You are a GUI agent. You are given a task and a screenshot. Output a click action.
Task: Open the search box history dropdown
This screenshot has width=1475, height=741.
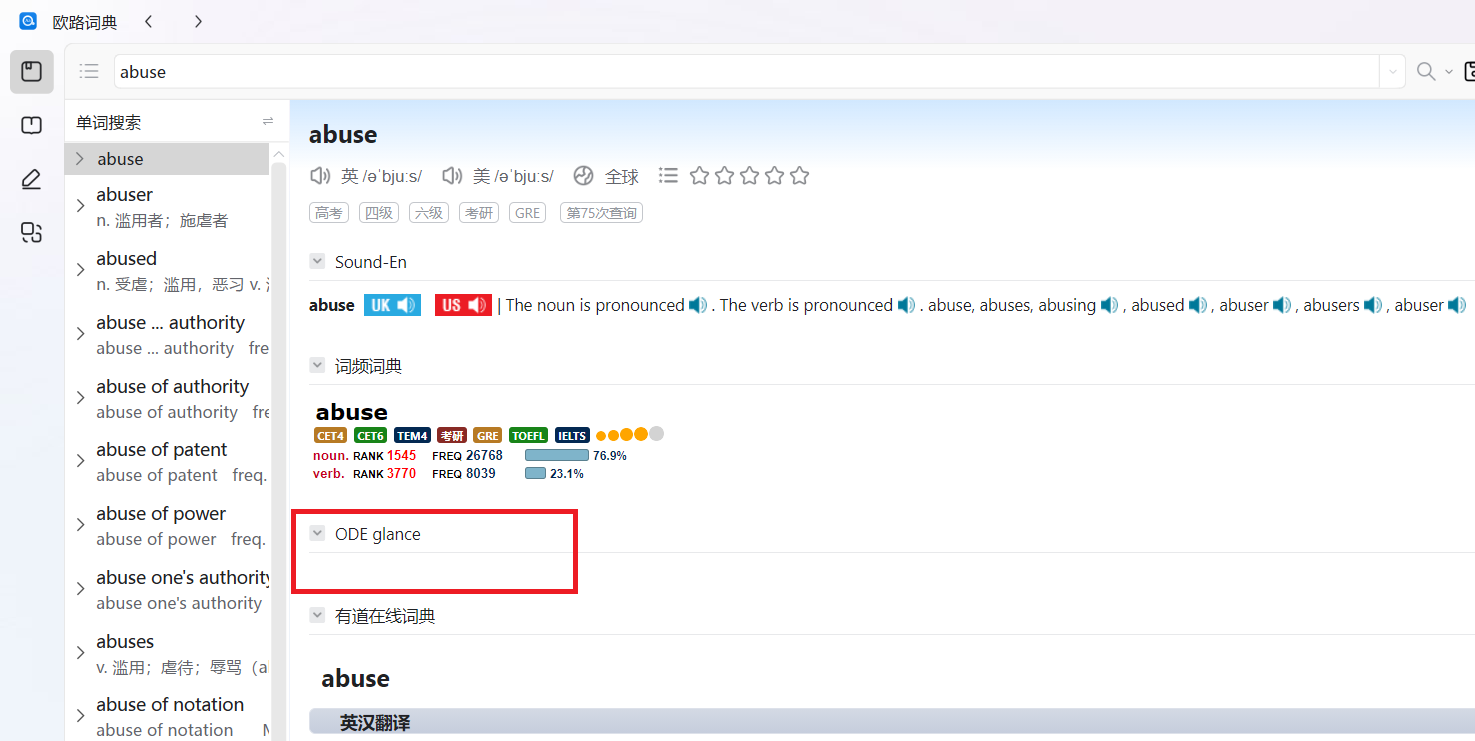tap(1392, 72)
